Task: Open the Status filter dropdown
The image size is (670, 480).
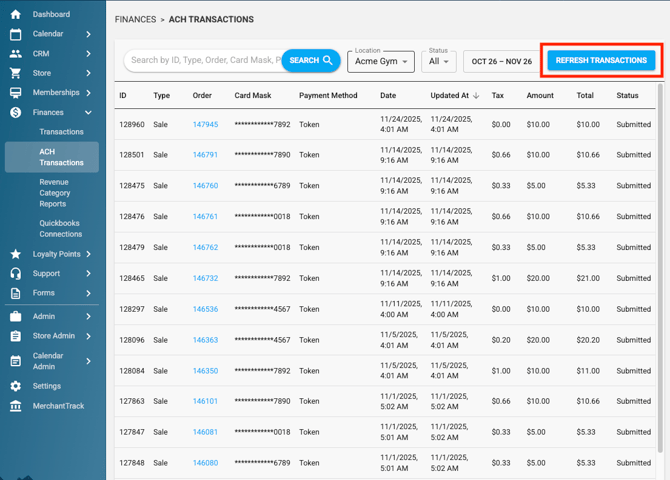Action: [x=438, y=61]
